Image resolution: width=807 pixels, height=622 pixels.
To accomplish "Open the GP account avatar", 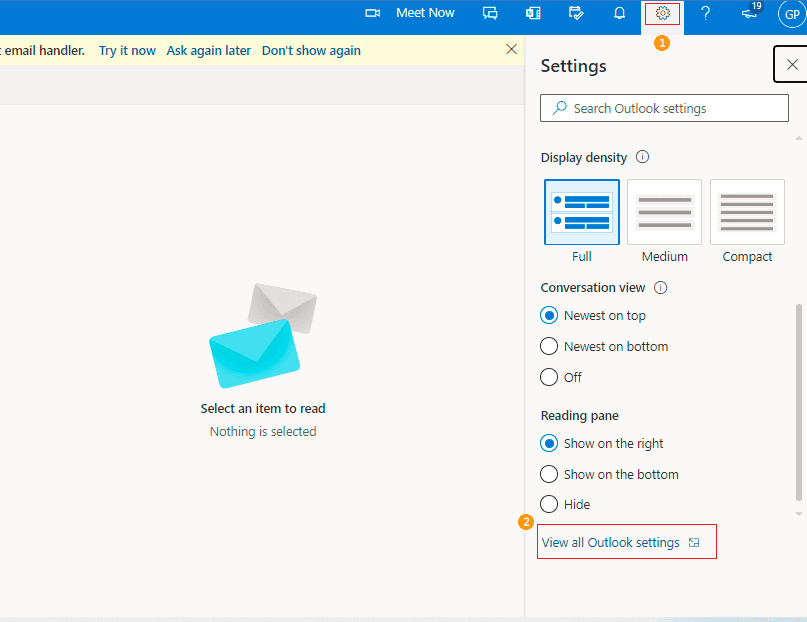I will [791, 14].
